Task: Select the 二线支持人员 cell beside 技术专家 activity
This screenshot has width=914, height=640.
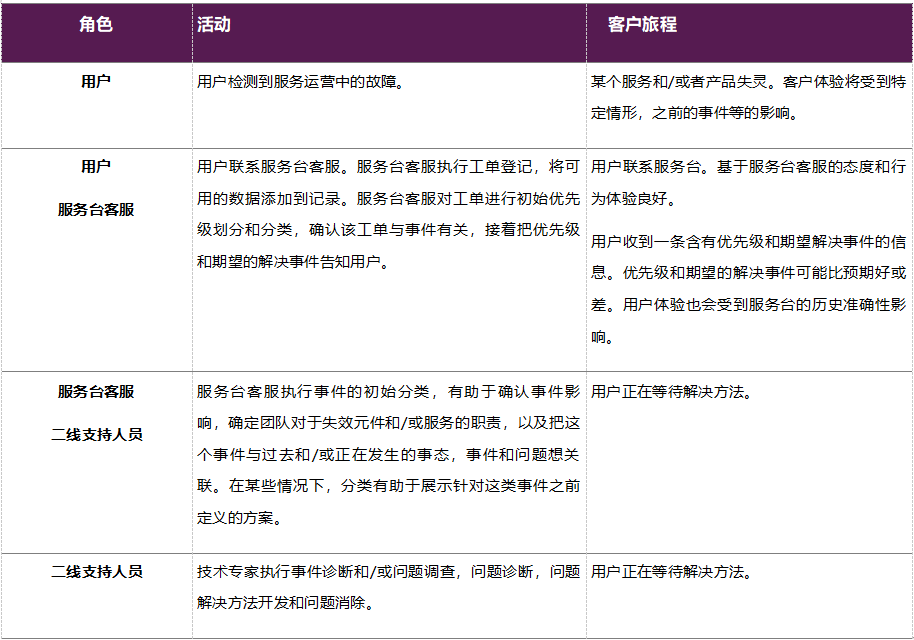Action: pyautogui.click(x=96, y=572)
